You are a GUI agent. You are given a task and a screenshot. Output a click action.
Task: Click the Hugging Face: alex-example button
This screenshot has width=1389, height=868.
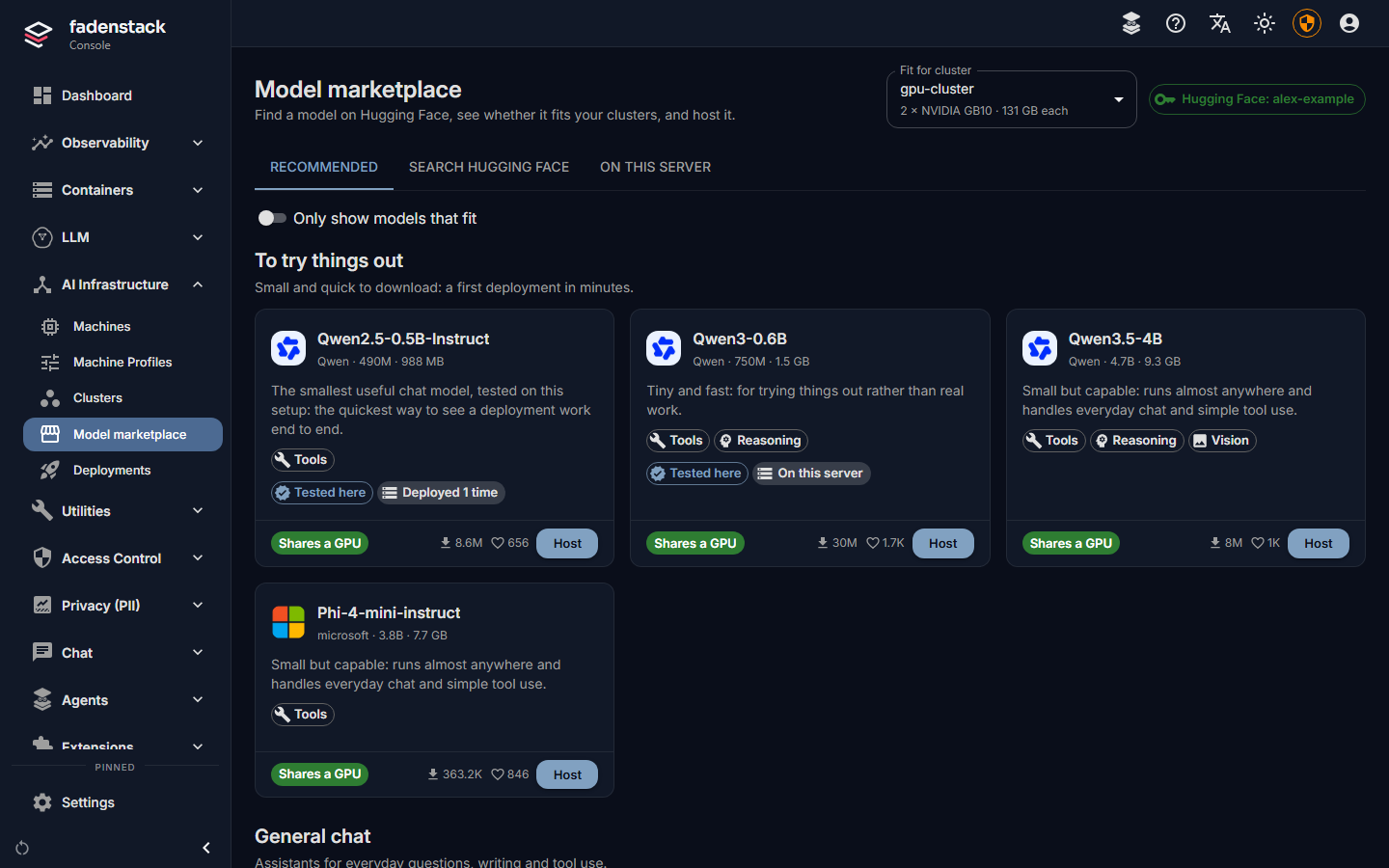click(1257, 99)
